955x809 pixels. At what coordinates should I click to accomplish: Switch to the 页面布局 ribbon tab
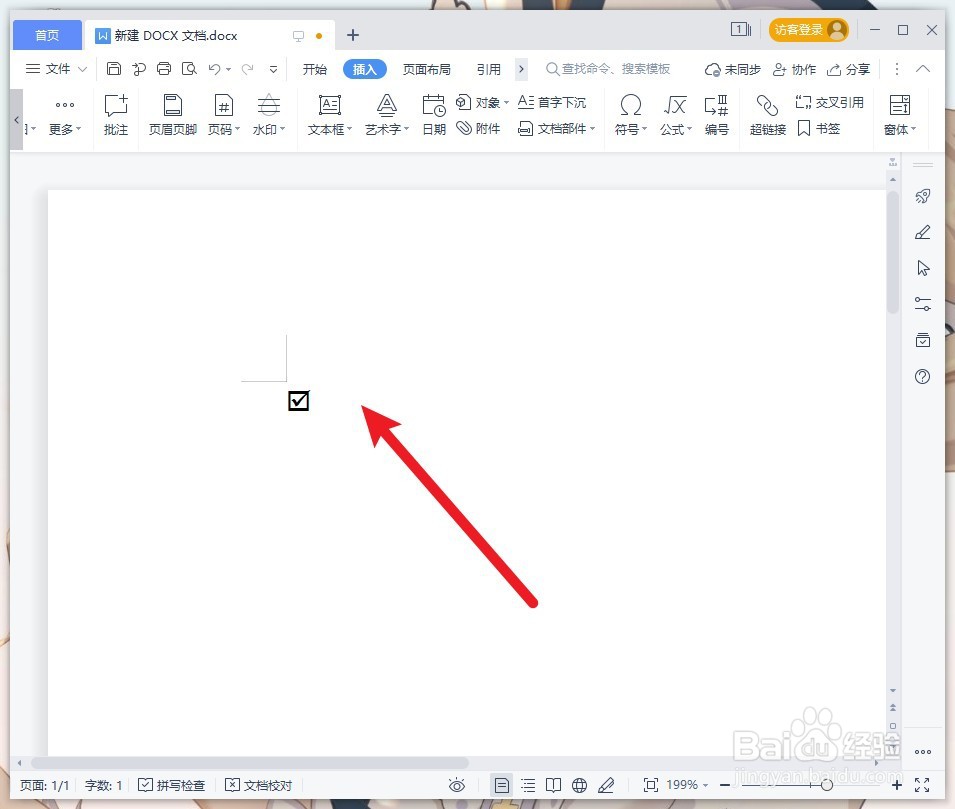click(427, 69)
